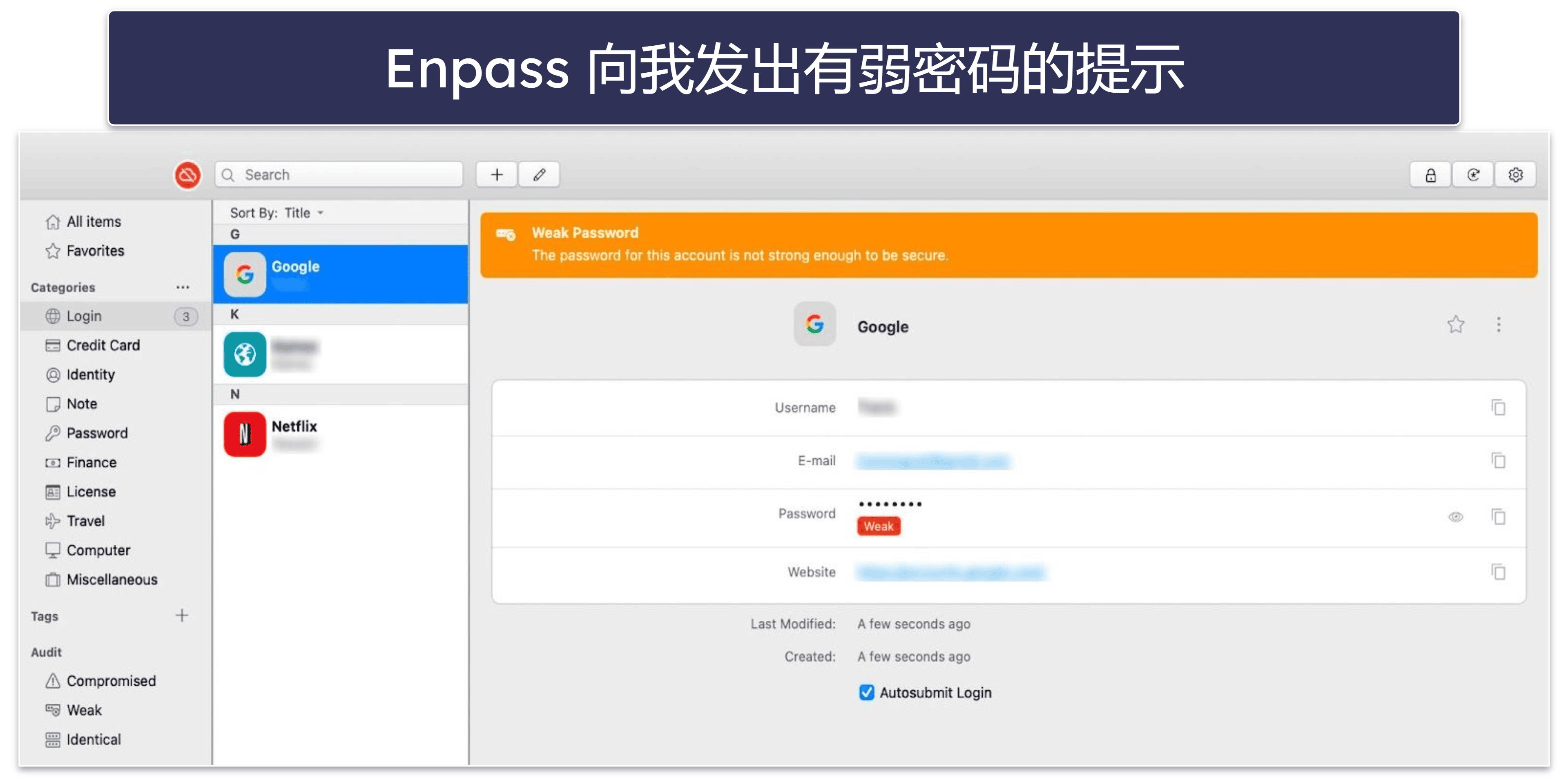The image size is (1568, 780).
Task: Select the blurred globe-icon entry under K
Action: tap(341, 354)
